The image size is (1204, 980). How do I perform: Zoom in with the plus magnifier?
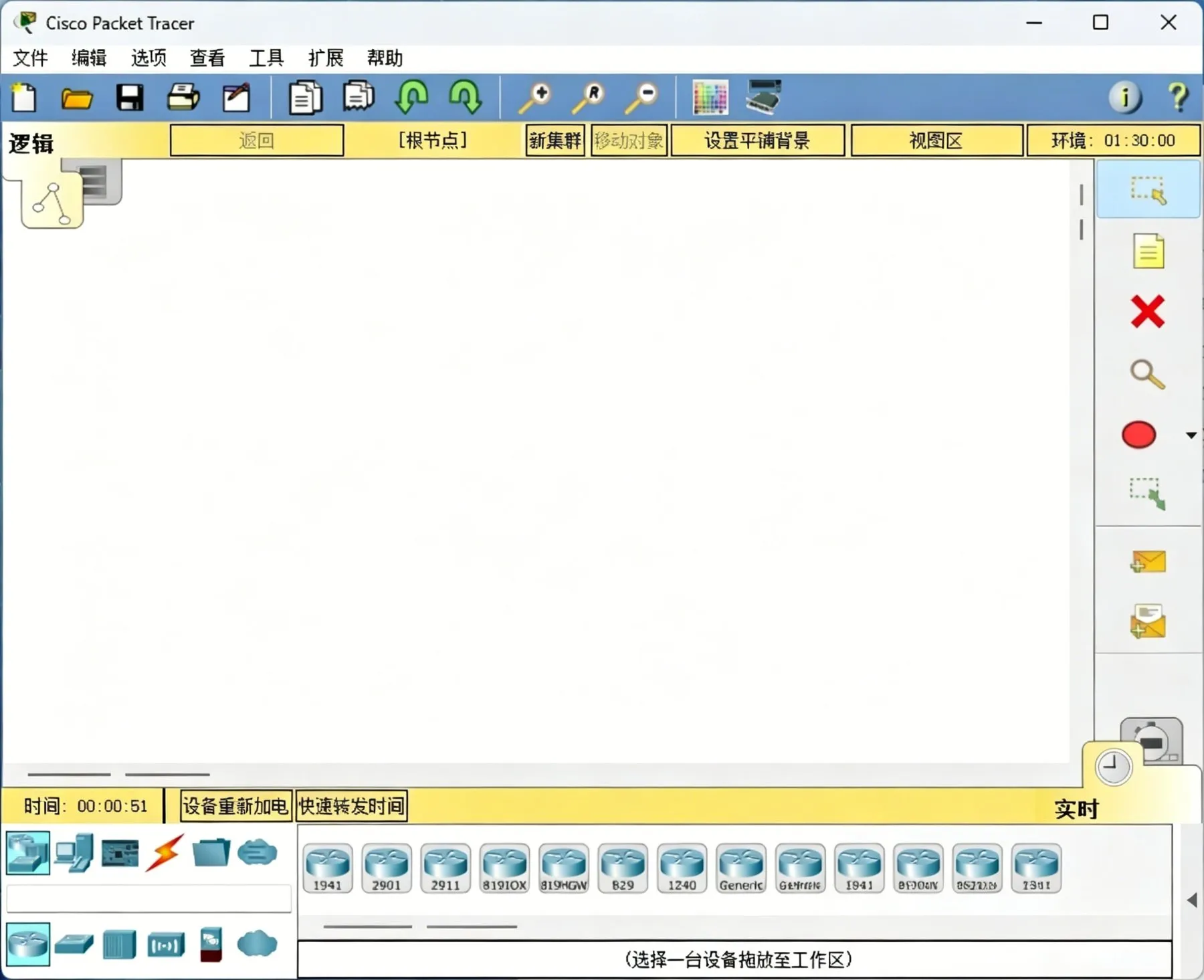click(x=535, y=98)
